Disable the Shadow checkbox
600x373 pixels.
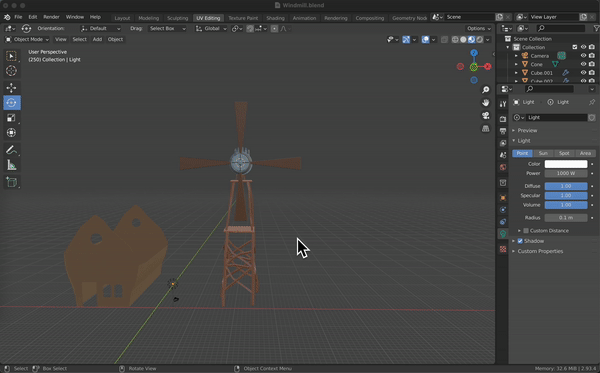(520, 241)
